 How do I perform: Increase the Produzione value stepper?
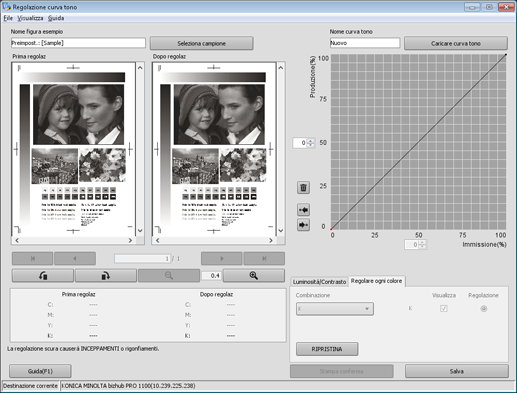(311, 141)
